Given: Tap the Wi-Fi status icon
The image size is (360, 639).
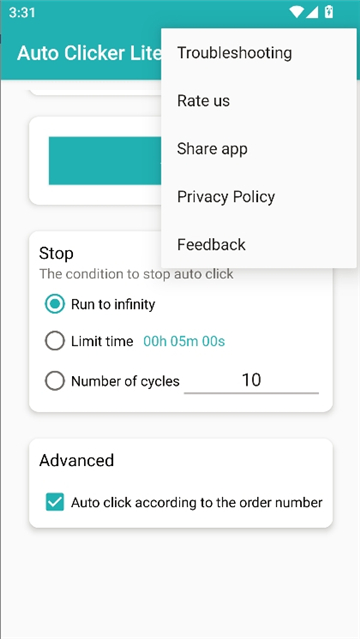Looking at the screenshot, I should point(296,13).
